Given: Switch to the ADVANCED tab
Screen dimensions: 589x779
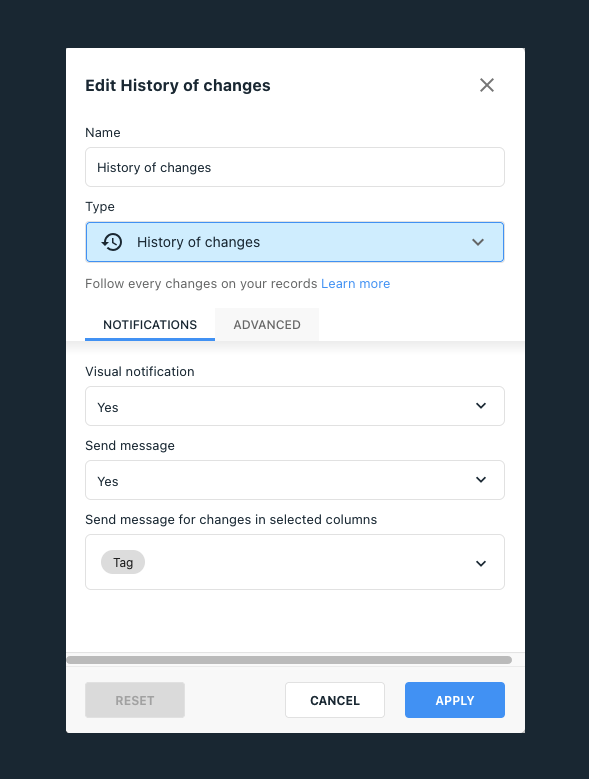Looking at the screenshot, I should [x=267, y=324].
